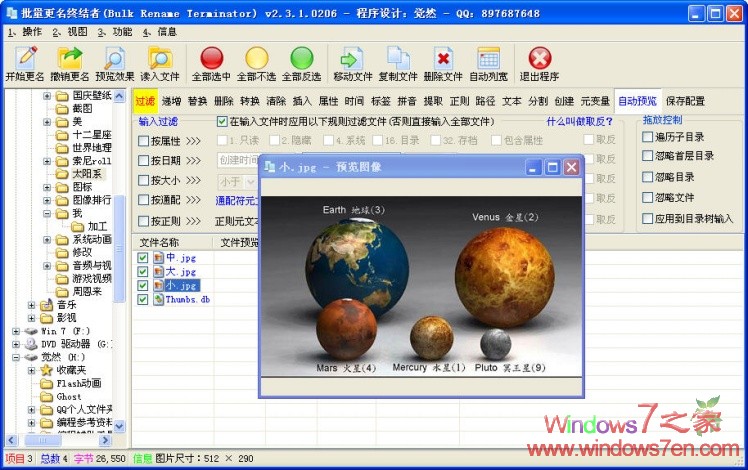748x470 pixels.
Task: Select the DVD 驱动器 (G:) drive
Action: pyautogui.click(x=76, y=344)
